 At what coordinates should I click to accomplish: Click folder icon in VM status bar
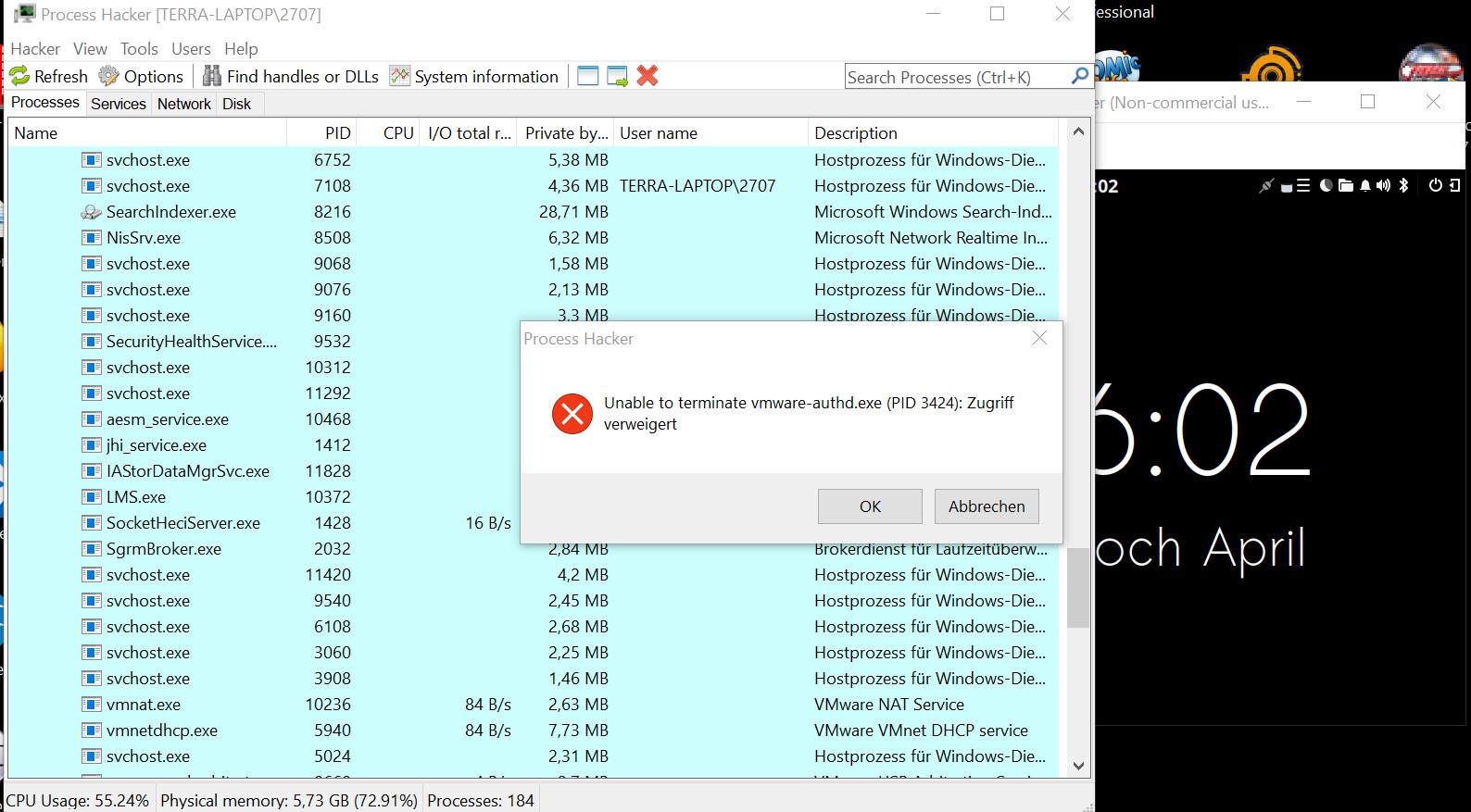click(1346, 185)
